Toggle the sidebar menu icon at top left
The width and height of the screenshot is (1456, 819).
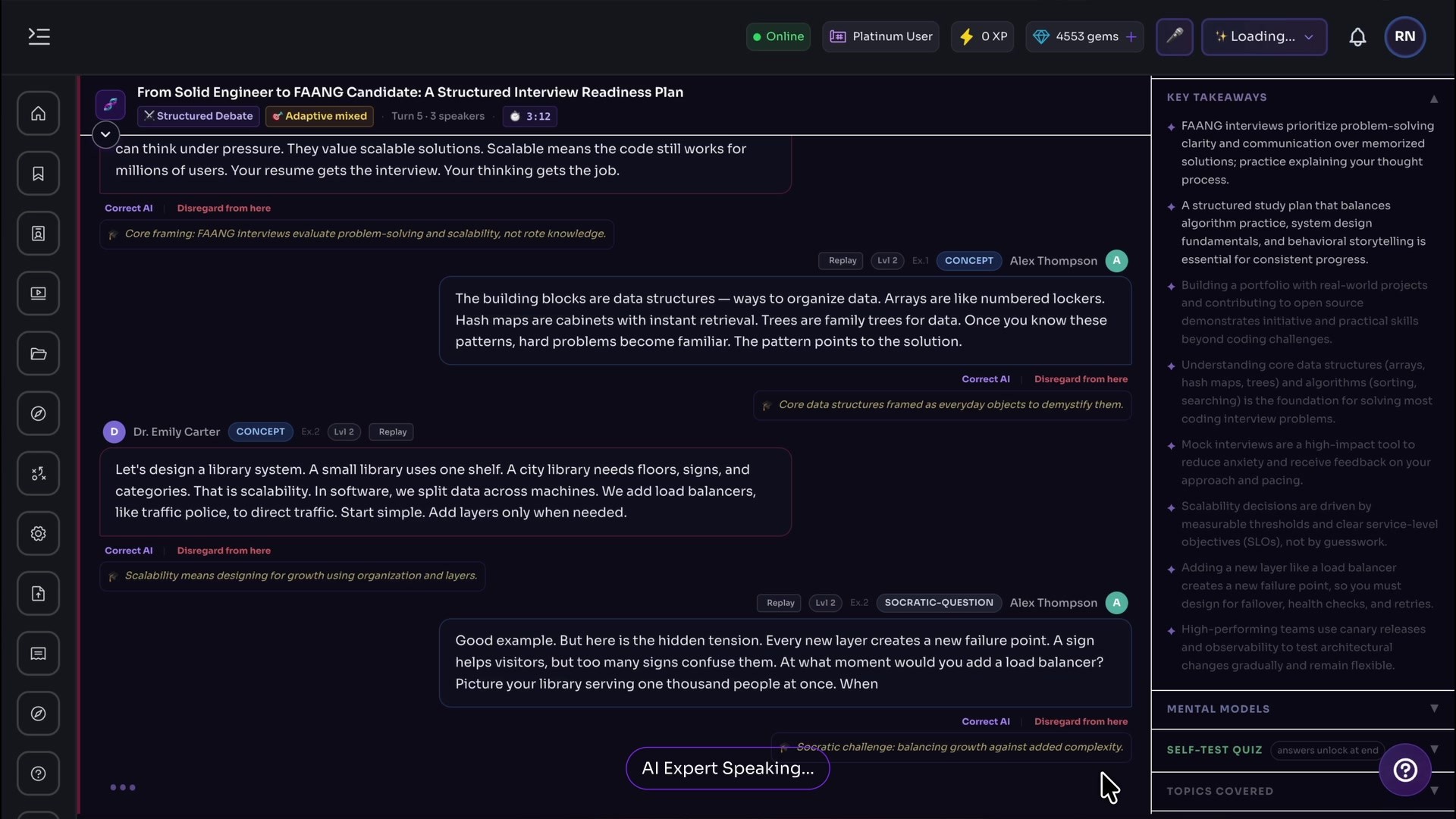click(39, 36)
